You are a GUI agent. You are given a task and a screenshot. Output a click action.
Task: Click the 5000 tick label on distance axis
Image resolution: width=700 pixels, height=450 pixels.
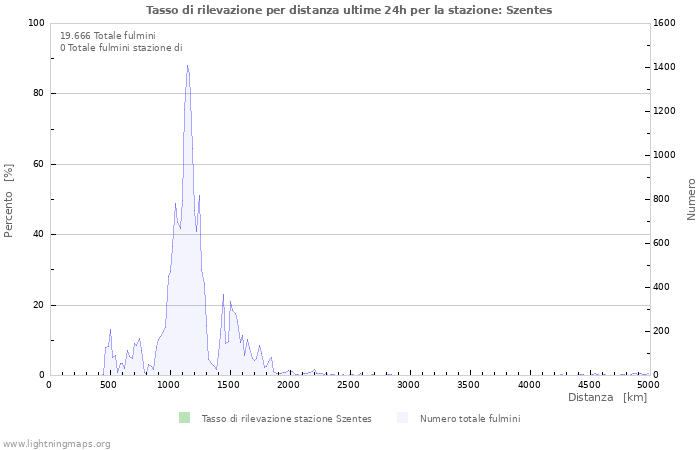648,385
